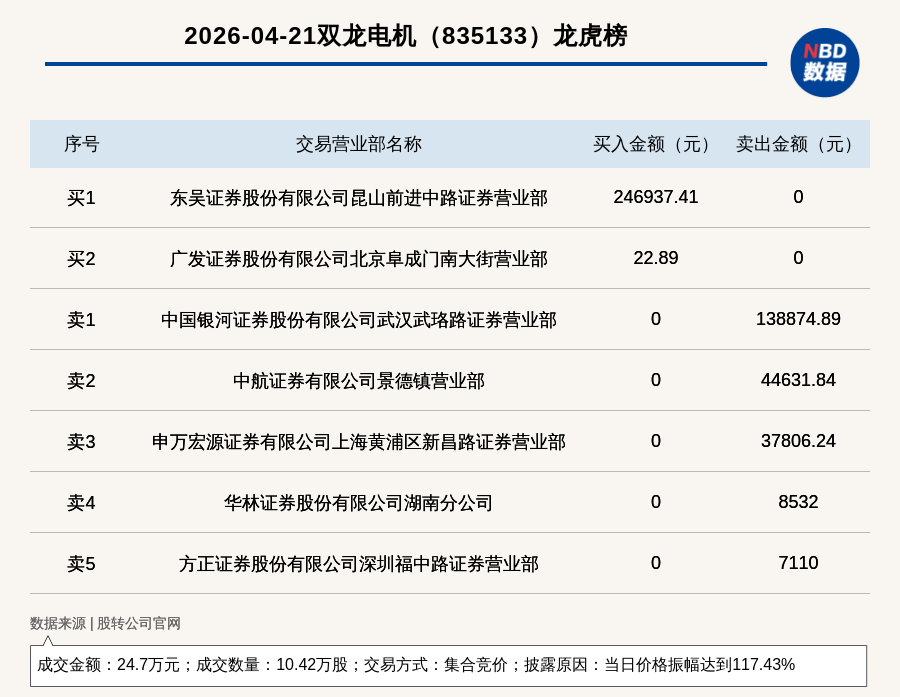Viewport: 900px width, 697px height.
Task: Click the 成交金额 summary note box
Action: (x=448, y=665)
